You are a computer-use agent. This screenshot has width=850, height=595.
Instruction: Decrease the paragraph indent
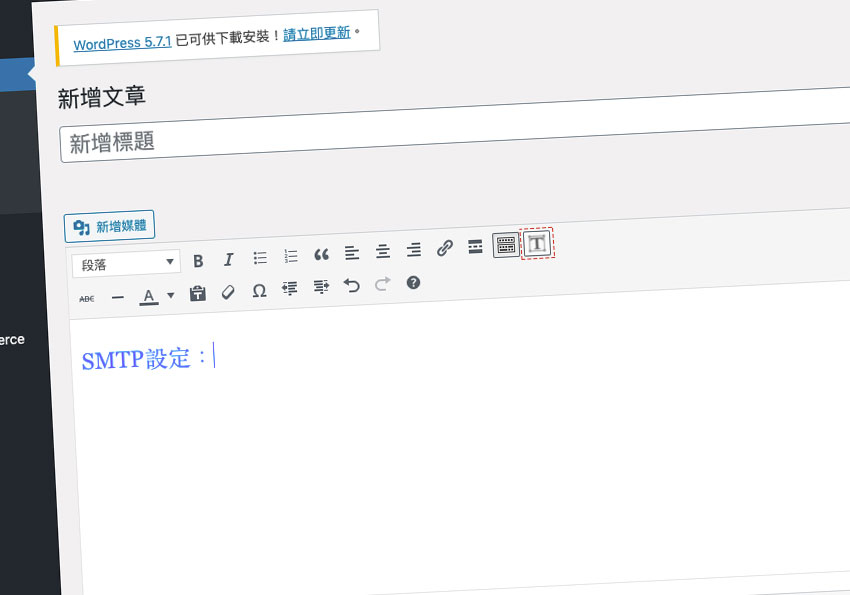pyautogui.click(x=290, y=288)
